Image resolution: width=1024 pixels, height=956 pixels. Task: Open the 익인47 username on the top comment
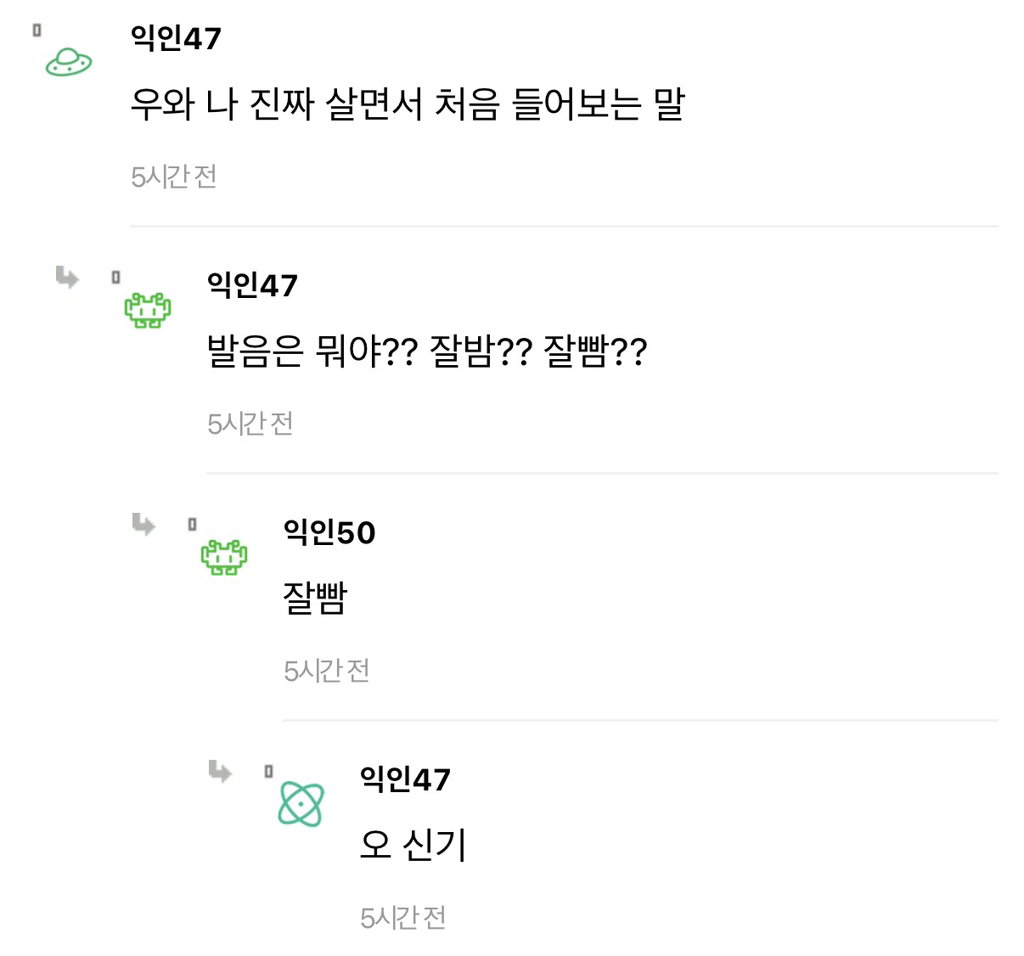(x=176, y=38)
